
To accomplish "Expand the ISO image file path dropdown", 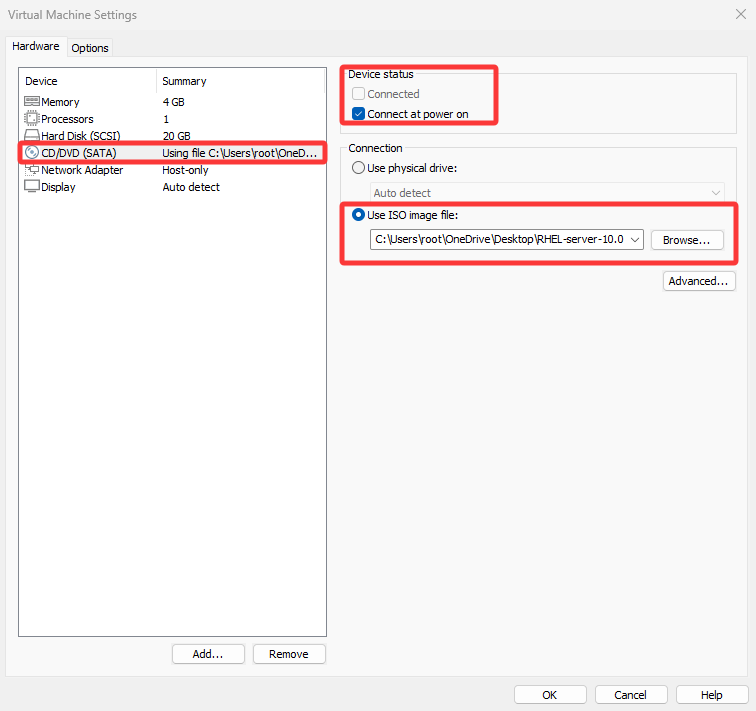I will (x=636, y=240).
